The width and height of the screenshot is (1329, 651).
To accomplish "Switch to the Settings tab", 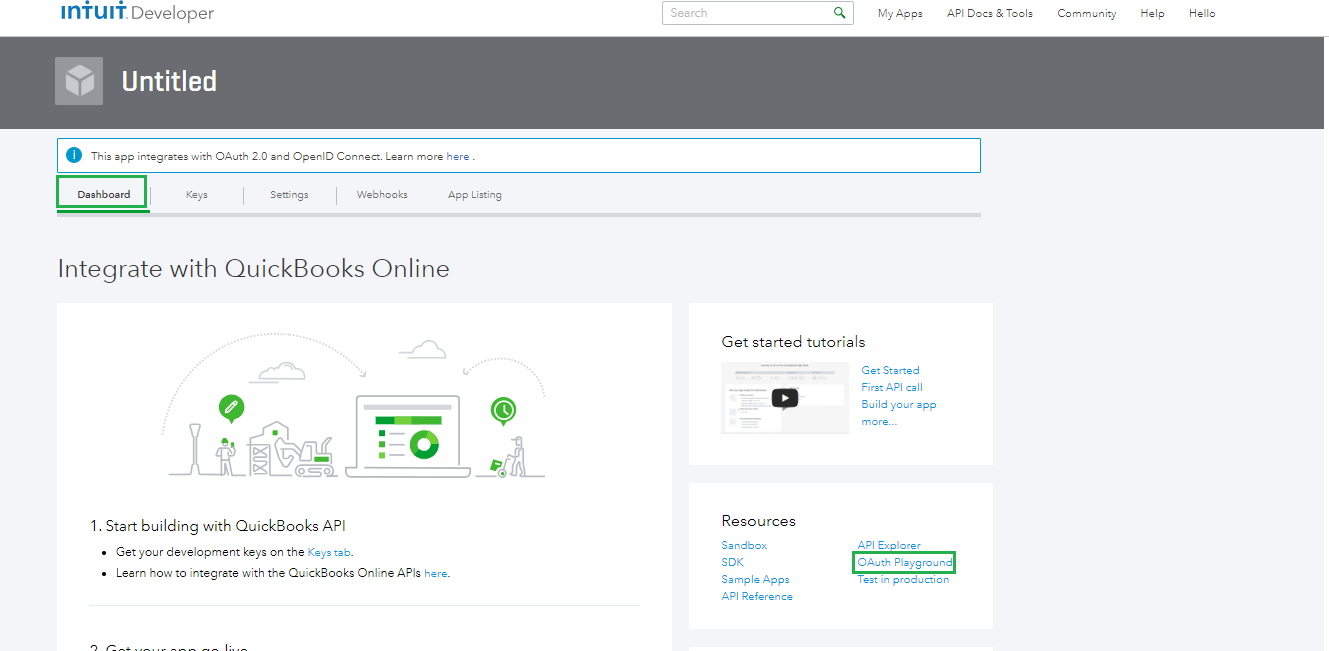I will pos(289,195).
